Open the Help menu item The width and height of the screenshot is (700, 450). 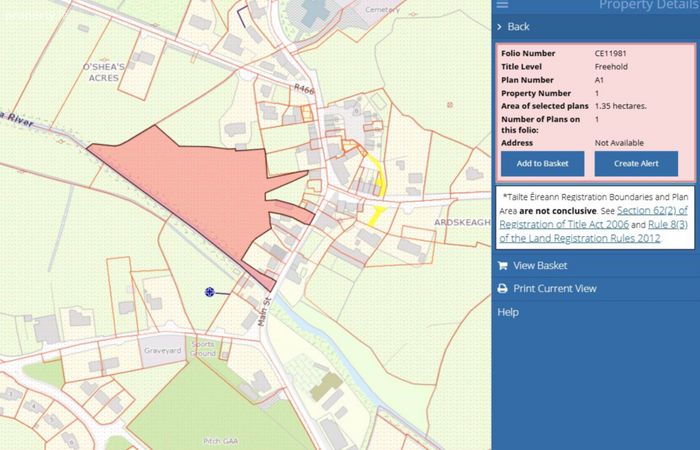508,312
